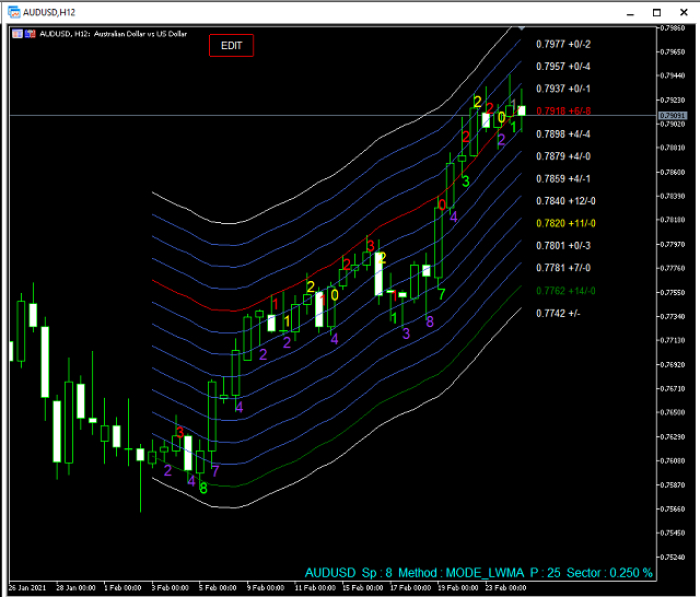Click the 9 Feb 00:00 date on time axis

click(x=266, y=588)
